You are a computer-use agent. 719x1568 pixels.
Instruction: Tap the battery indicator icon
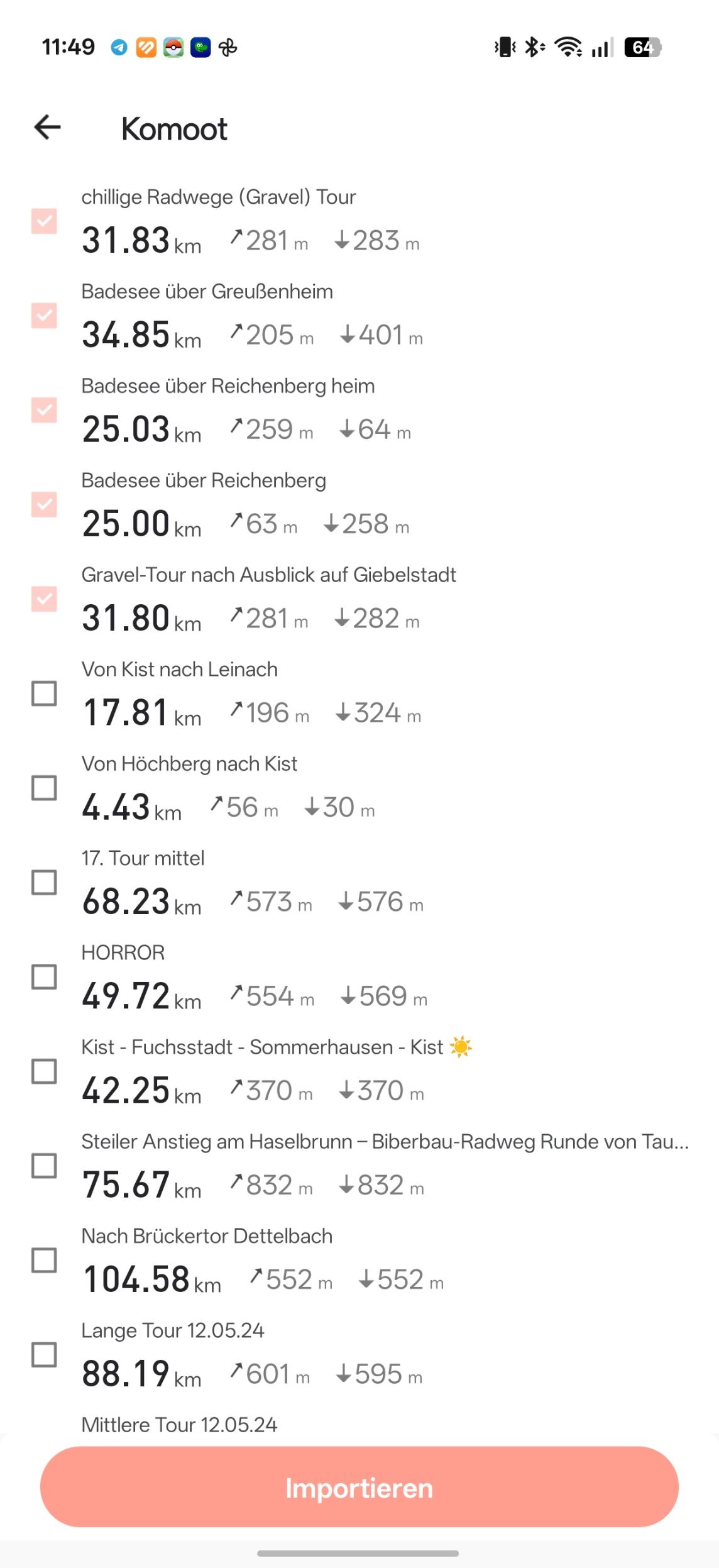(643, 47)
